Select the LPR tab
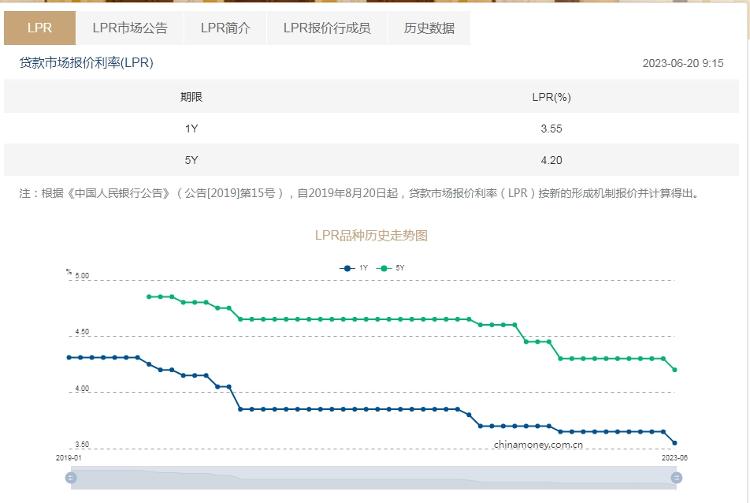This screenshot has height=503, width=750. click(40, 28)
